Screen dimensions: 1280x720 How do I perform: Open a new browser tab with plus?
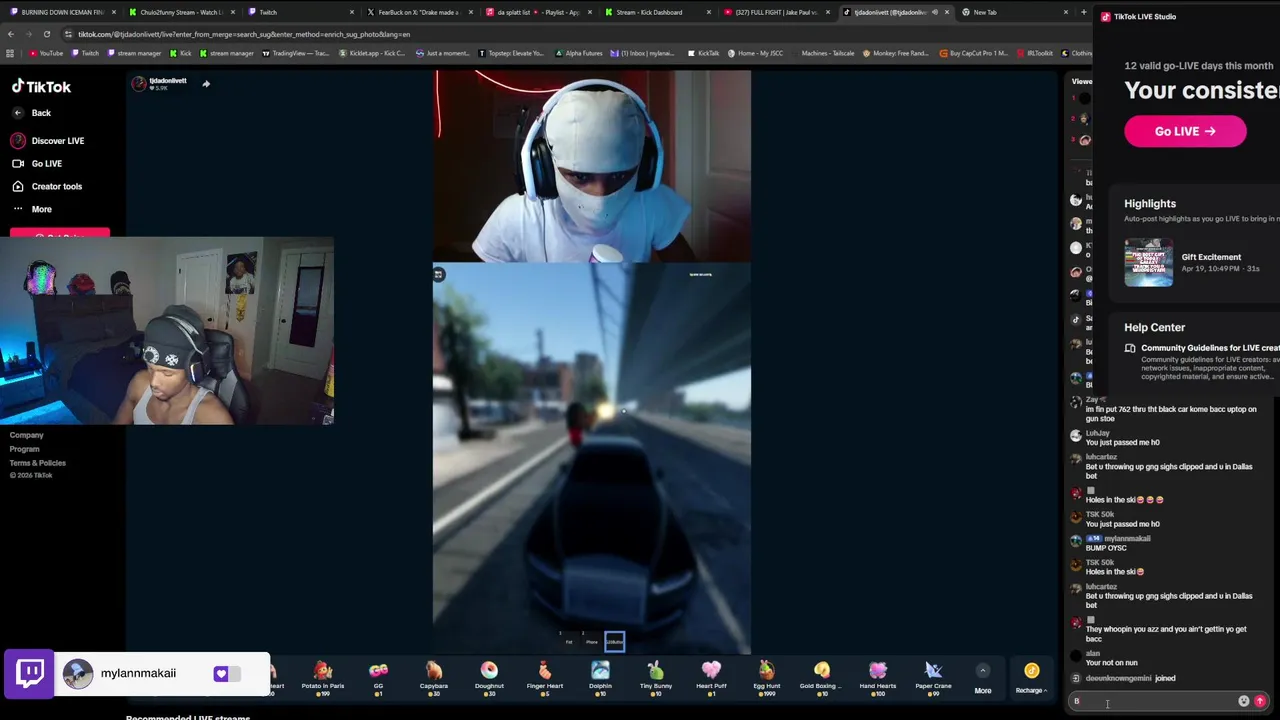point(1083,12)
